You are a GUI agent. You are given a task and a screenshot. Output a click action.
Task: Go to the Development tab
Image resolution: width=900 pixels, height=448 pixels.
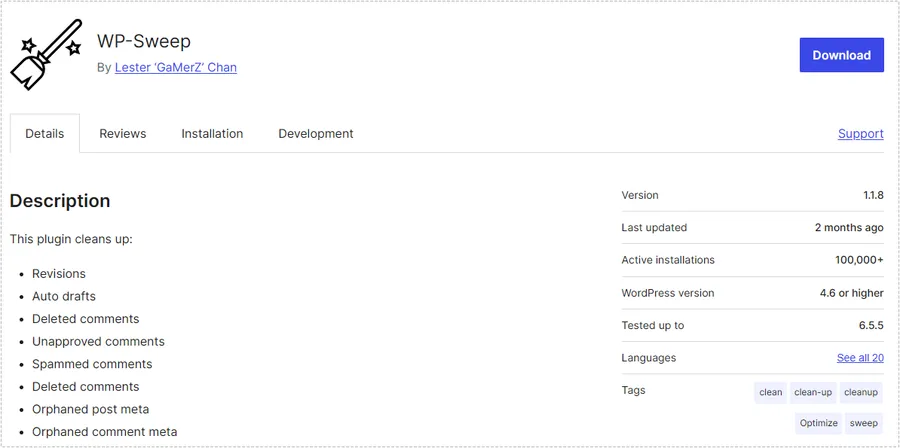pos(316,134)
